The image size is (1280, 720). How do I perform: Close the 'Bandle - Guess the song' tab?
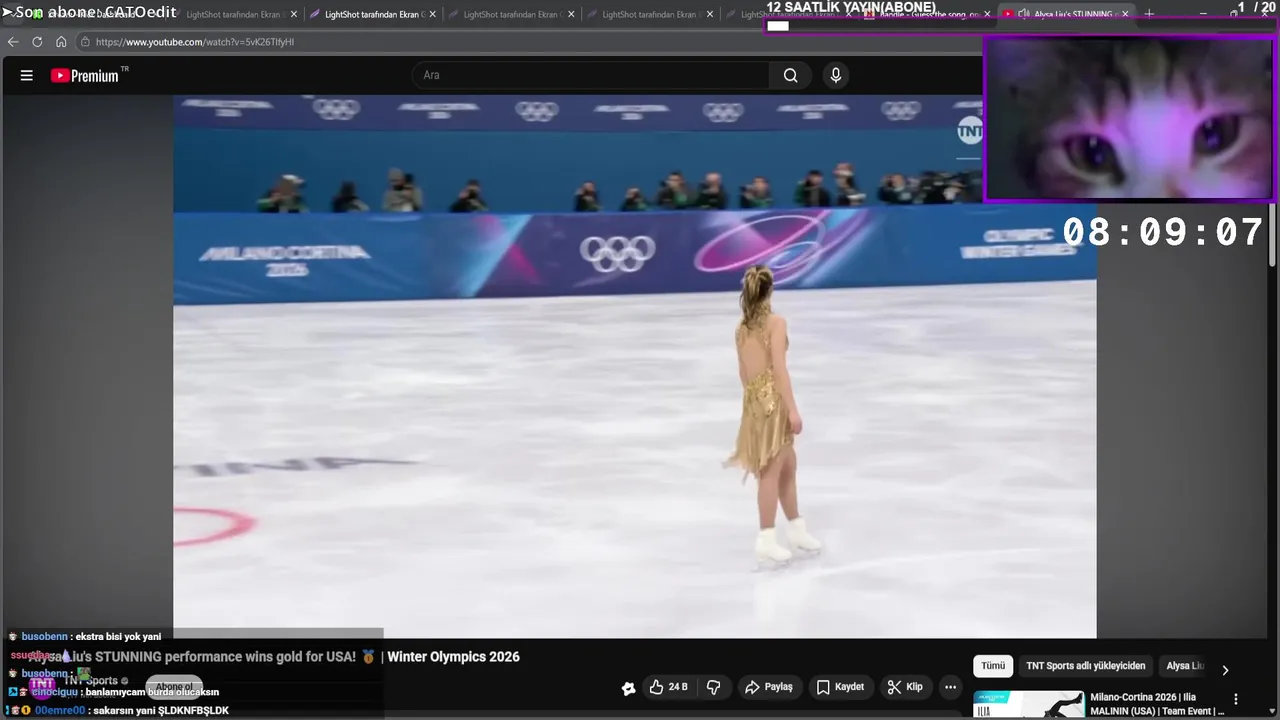tap(988, 15)
